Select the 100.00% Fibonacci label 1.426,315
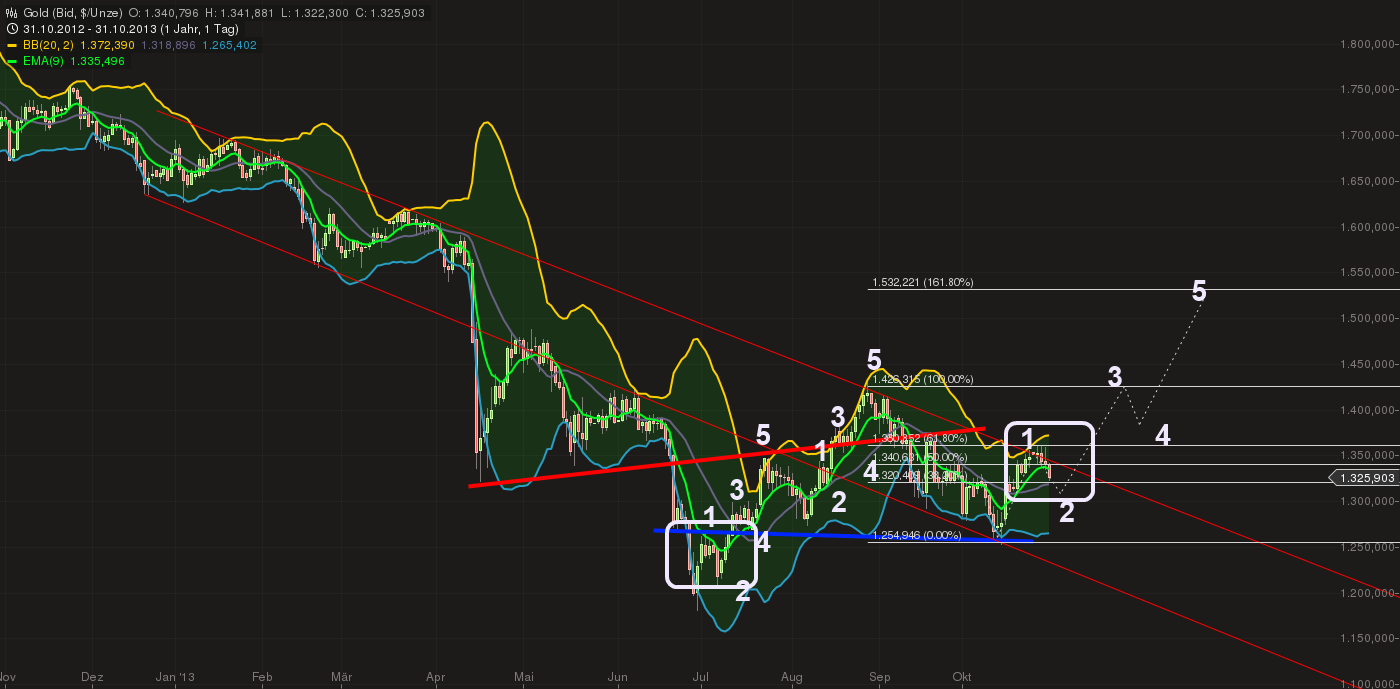The width and height of the screenshot is (1400, 689). click(x=922, y=380)
